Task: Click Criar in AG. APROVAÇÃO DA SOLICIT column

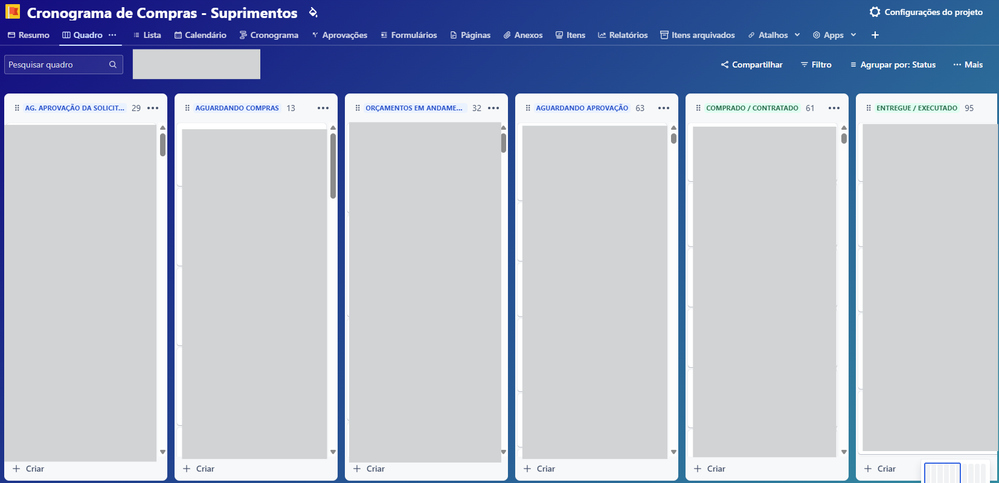Action: tap(28, 468)
